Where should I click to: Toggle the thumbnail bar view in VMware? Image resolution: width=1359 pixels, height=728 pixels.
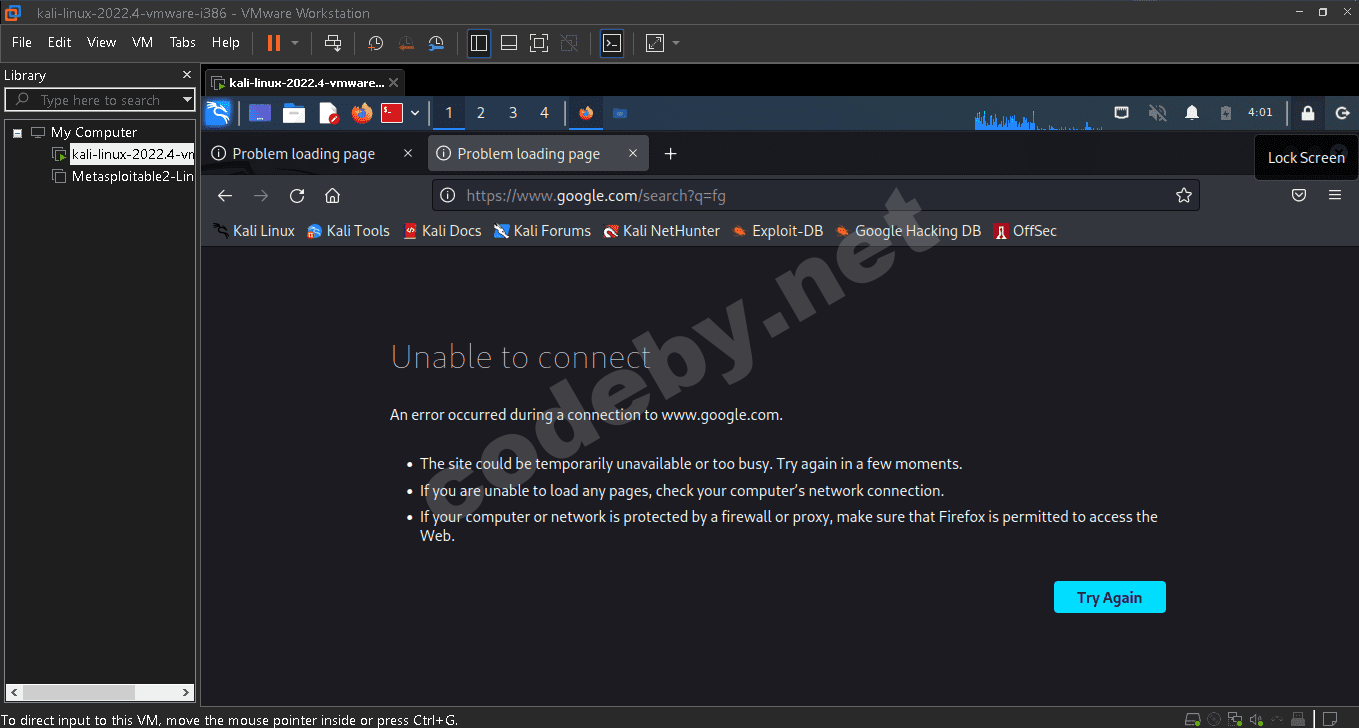[509, 43]
